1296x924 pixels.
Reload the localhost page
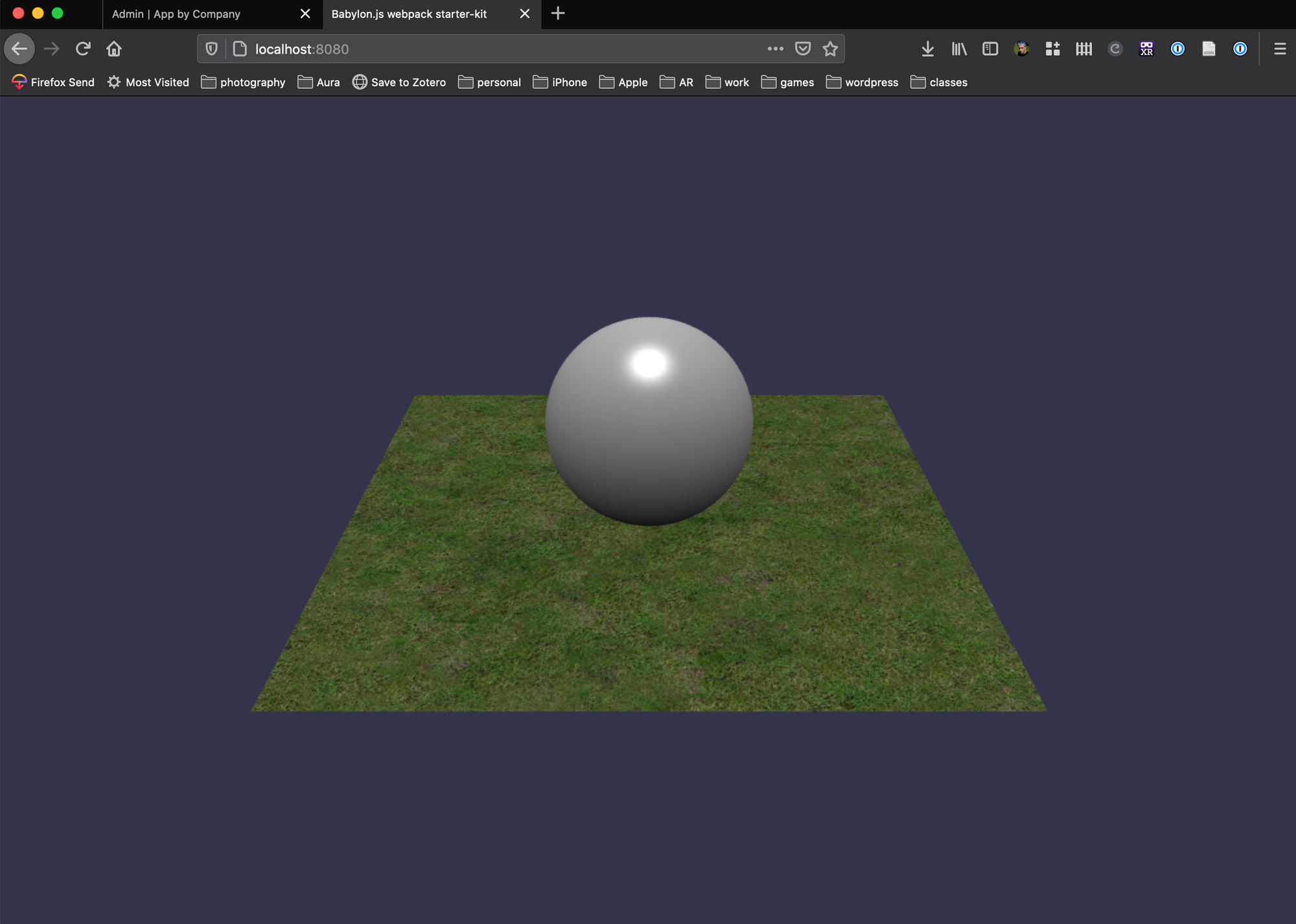tap(83, 49)
